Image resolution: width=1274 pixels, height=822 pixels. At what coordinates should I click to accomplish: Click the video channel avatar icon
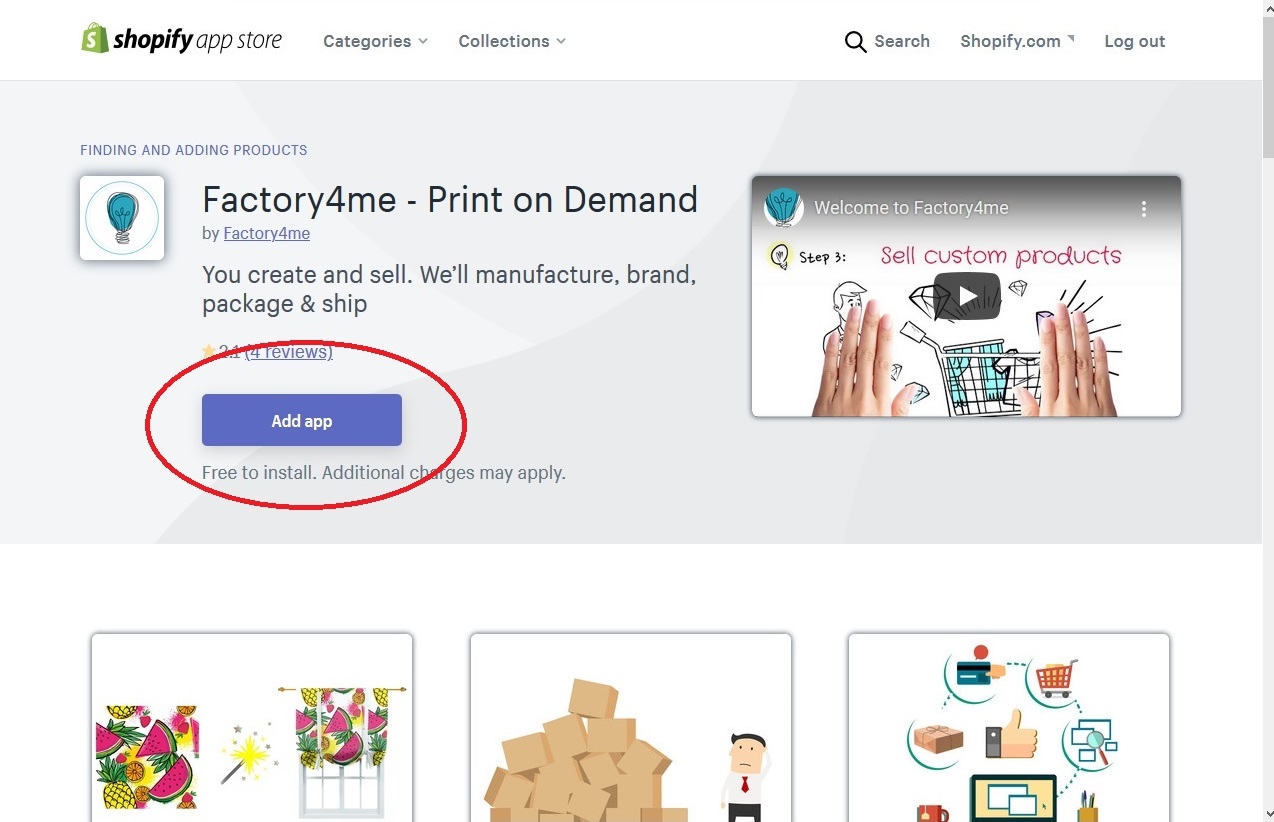click(784, 208)
